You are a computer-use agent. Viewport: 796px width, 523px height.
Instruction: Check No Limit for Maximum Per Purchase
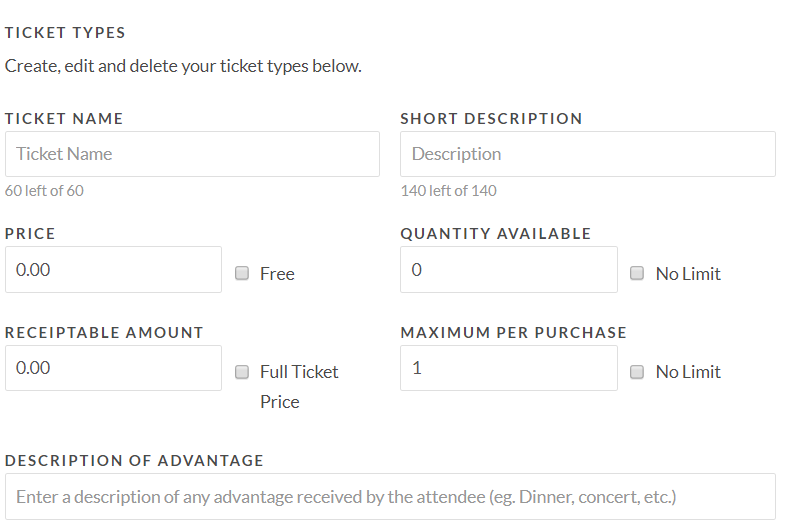pyautogui.click(x=638, y=372)
